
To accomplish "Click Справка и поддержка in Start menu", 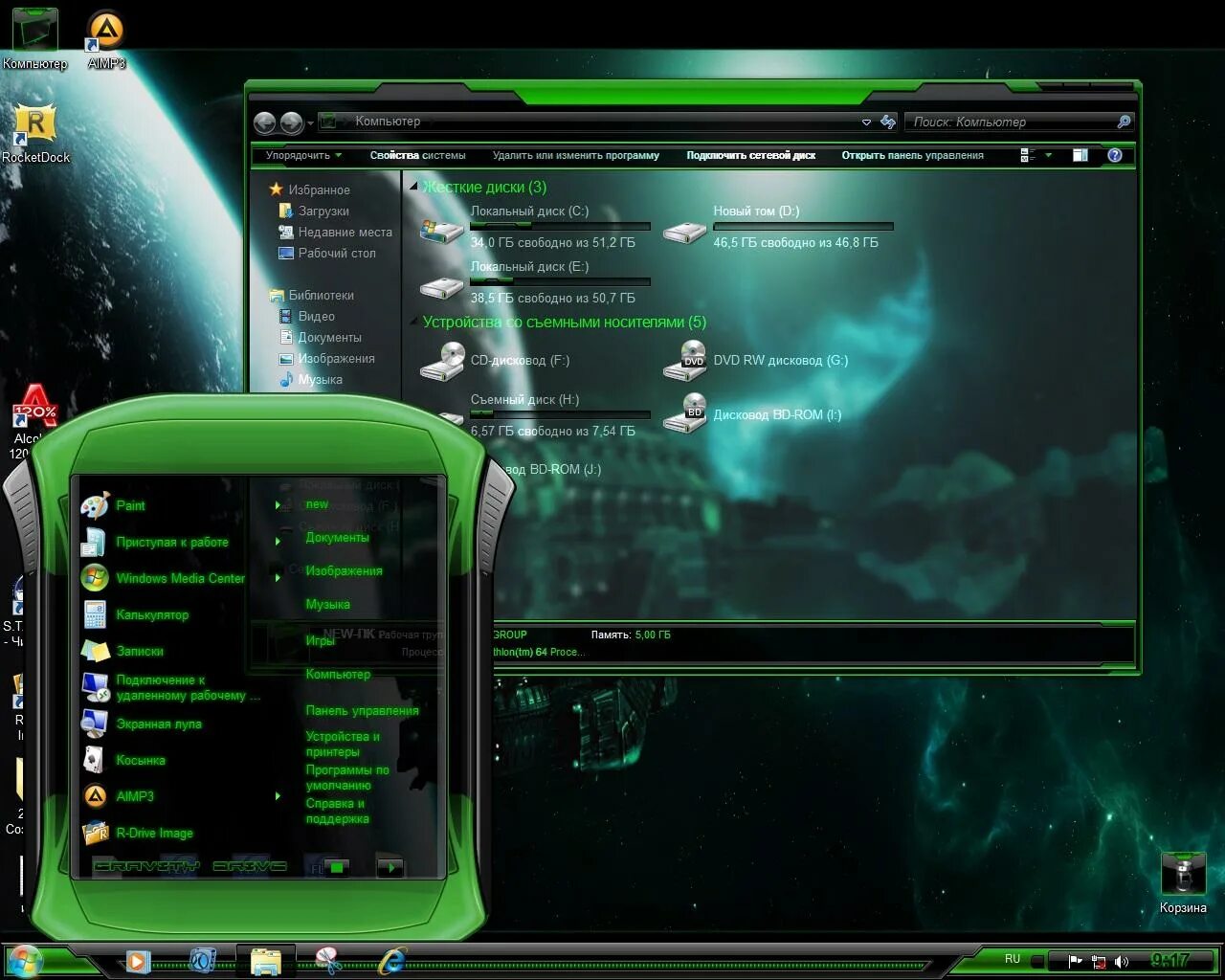I will click(338, 811).
